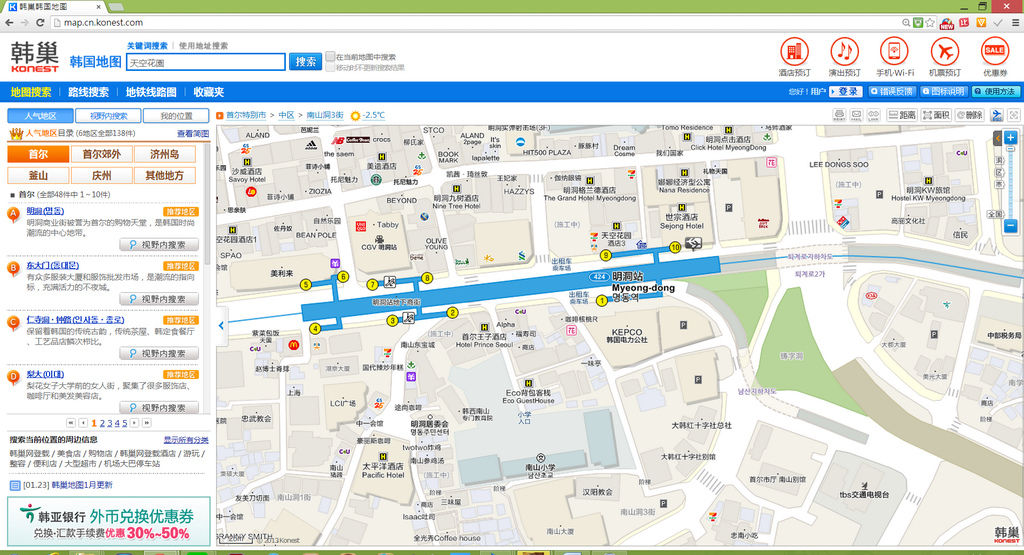Click the line 424 station badge
This screenshot has height=555, width=1024.
600,277
